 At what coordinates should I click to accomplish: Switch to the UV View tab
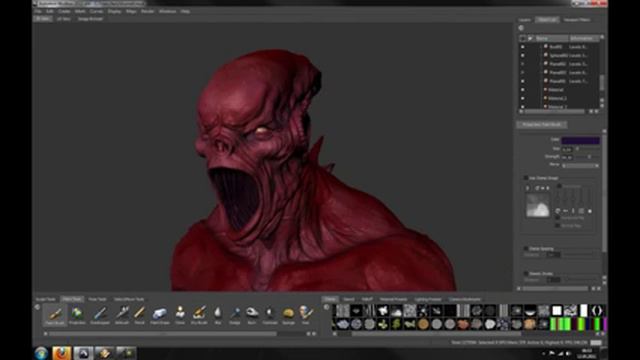[64, 19]
